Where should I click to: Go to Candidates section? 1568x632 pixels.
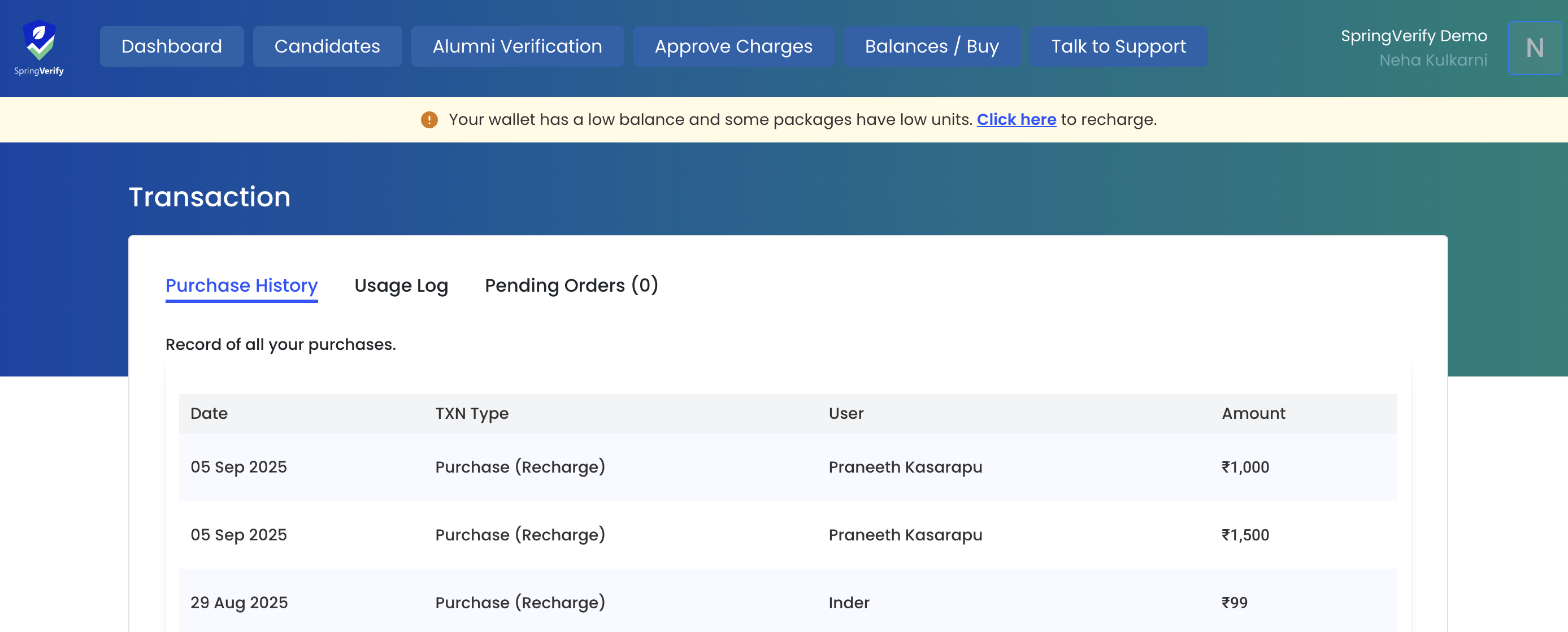[x=327, y=46]
